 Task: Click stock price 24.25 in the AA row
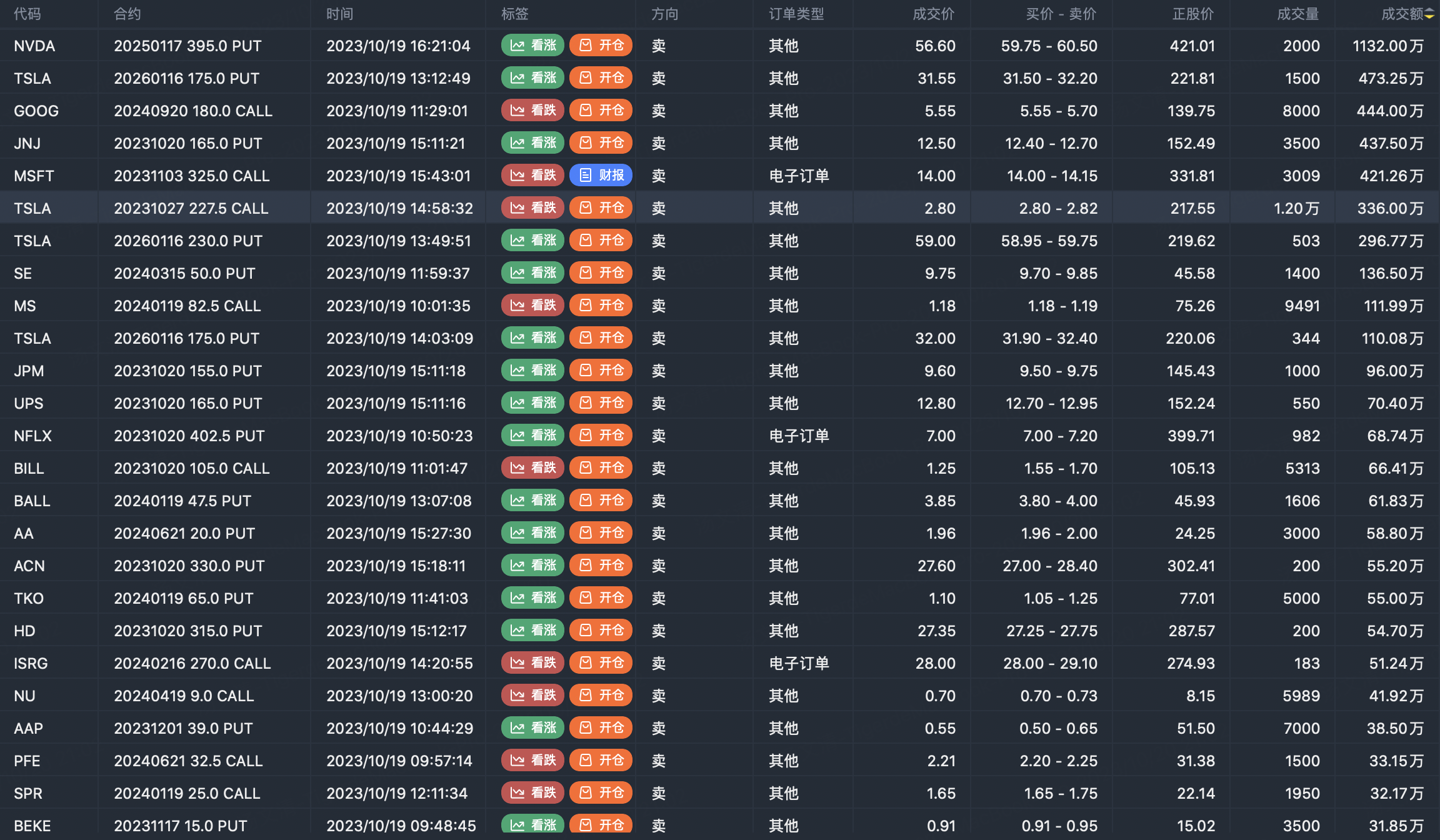[x=1195, y=533]
